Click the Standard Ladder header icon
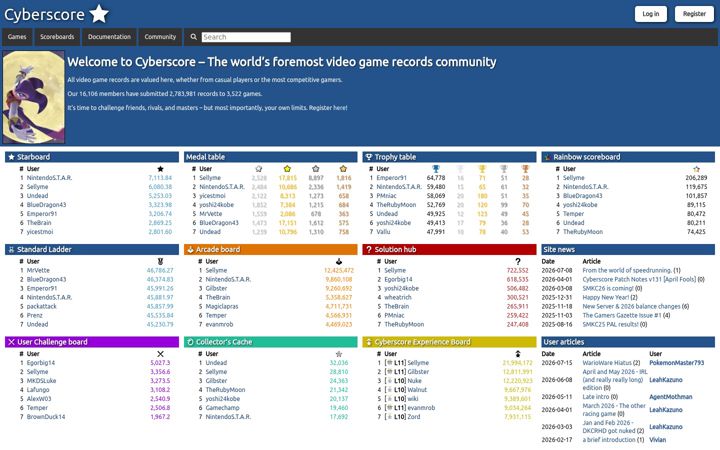 [x=11, y=249]
